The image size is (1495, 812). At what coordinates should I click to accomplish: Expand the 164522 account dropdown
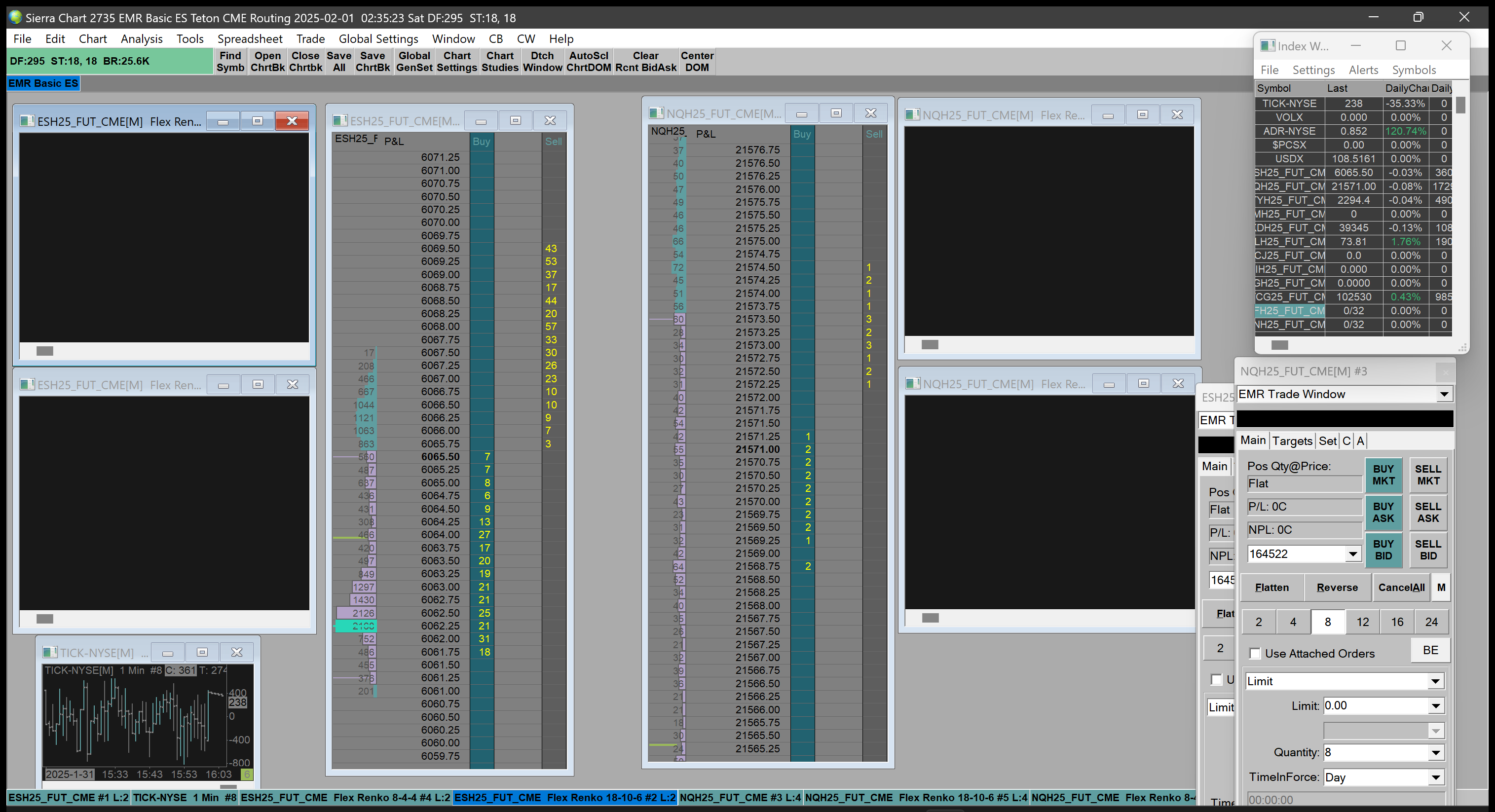(1353, 554)
